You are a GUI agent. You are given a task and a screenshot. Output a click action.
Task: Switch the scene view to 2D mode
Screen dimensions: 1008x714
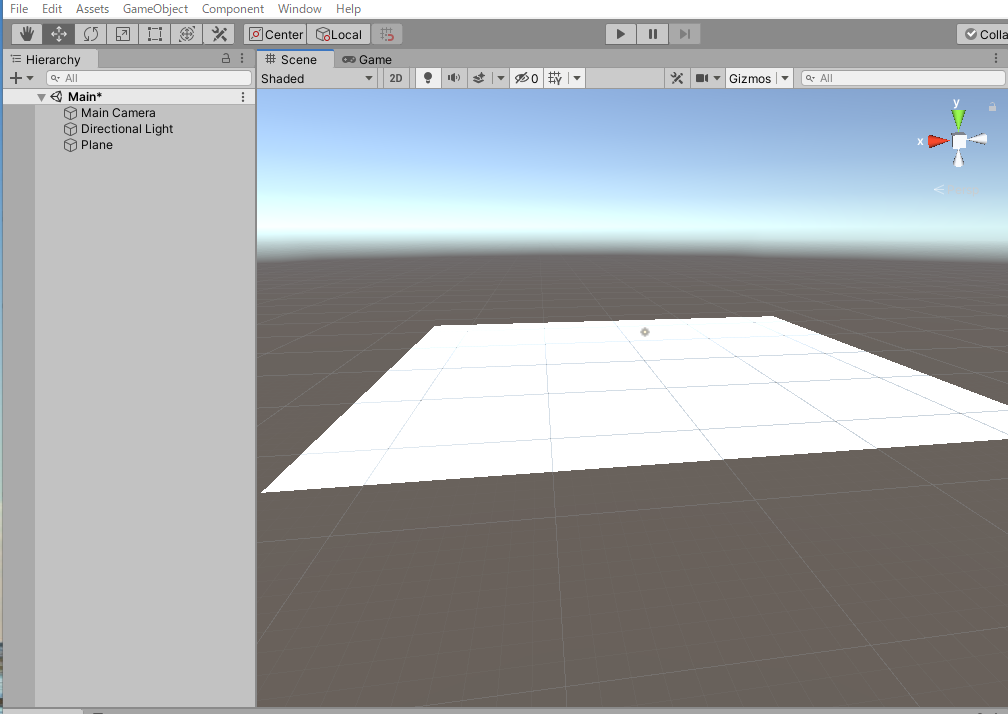tap(396, 77)
